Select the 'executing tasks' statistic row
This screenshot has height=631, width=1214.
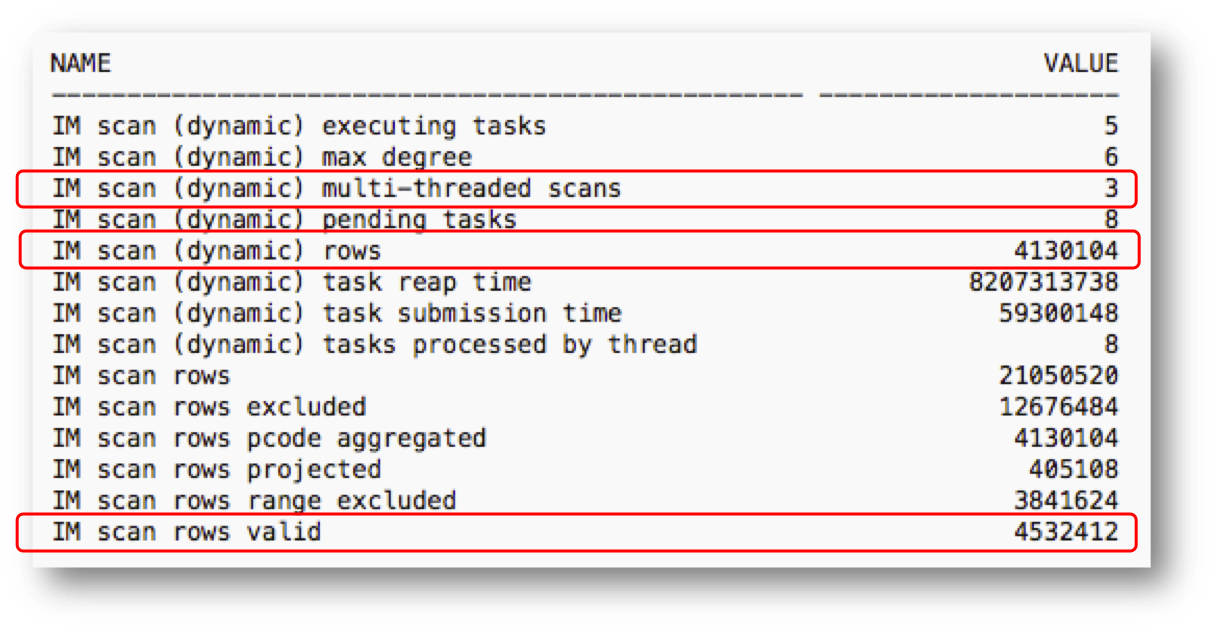pos(299,126)
